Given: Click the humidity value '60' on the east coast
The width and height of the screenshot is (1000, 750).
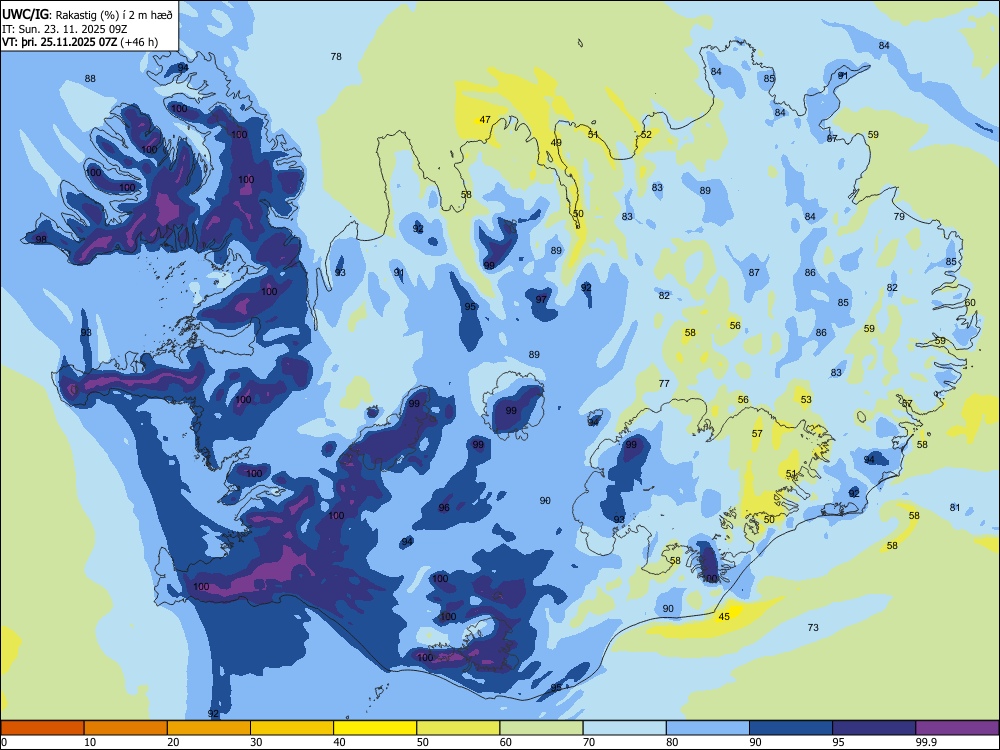Looking at the screenshot, I should 970,303.
